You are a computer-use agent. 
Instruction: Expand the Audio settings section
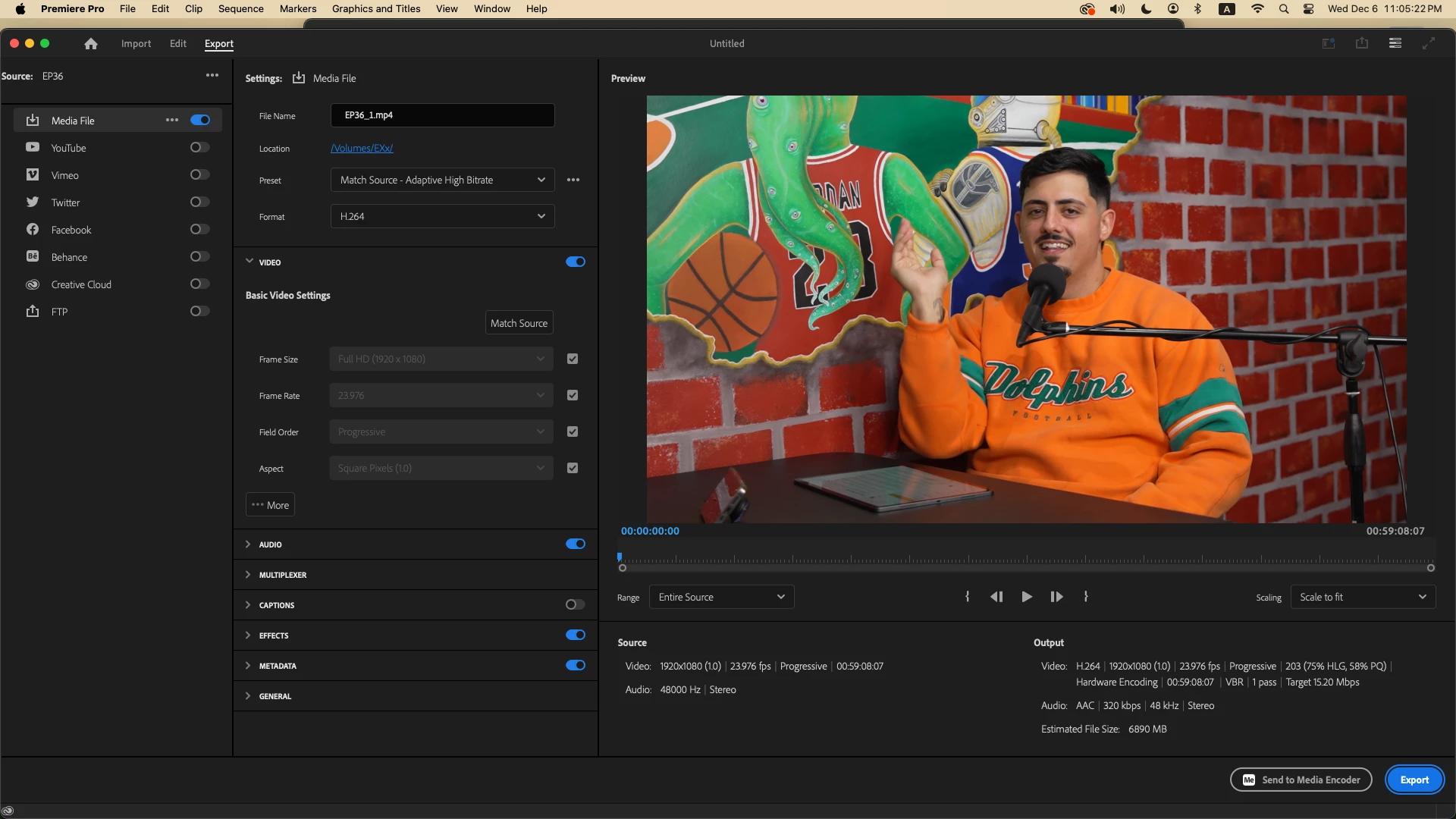pos(248,544)
